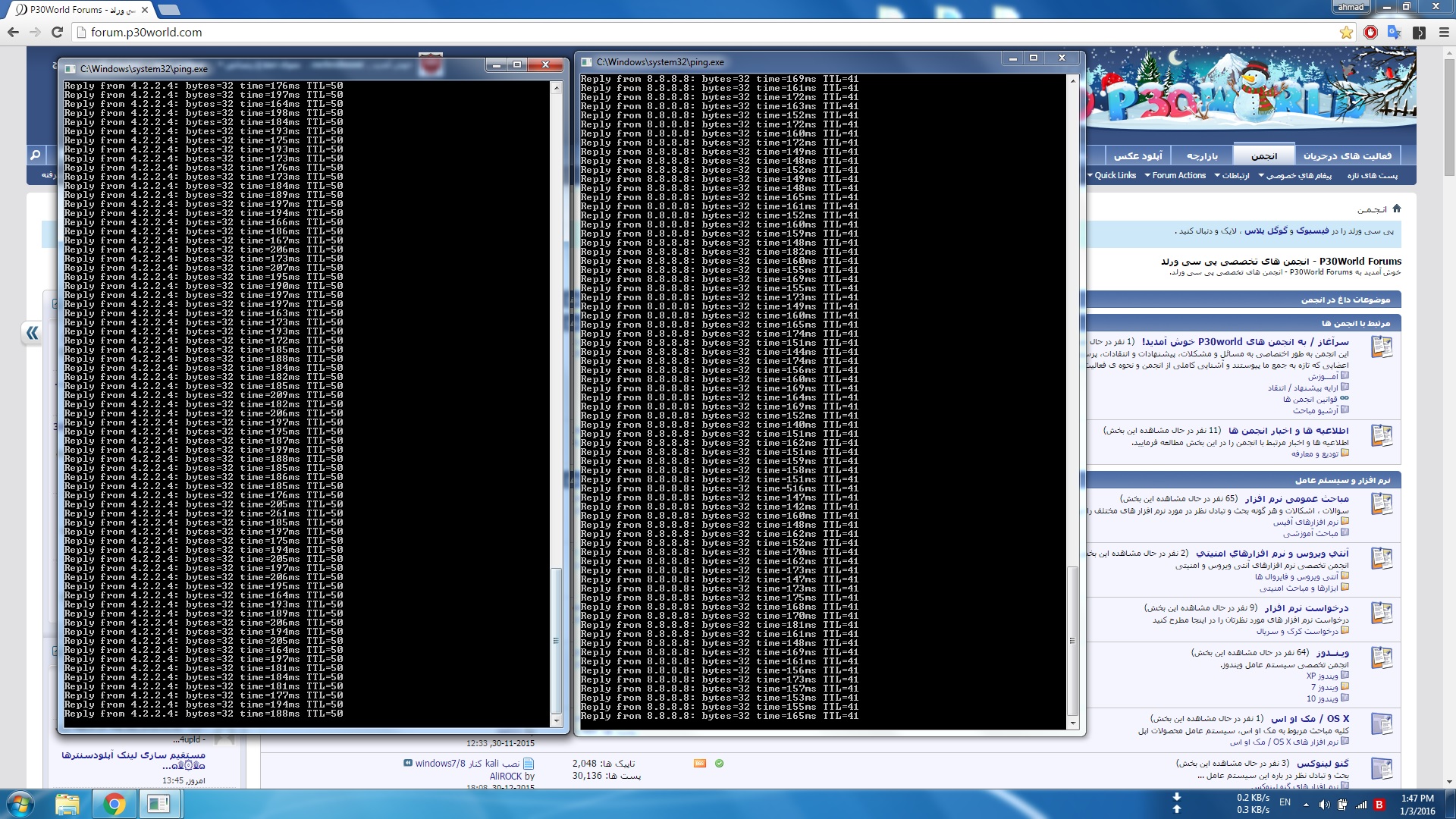Screen dimensions: 1456x819
Task: Open File Explorer from the taskbar
Action: click(x=67, y=804)
